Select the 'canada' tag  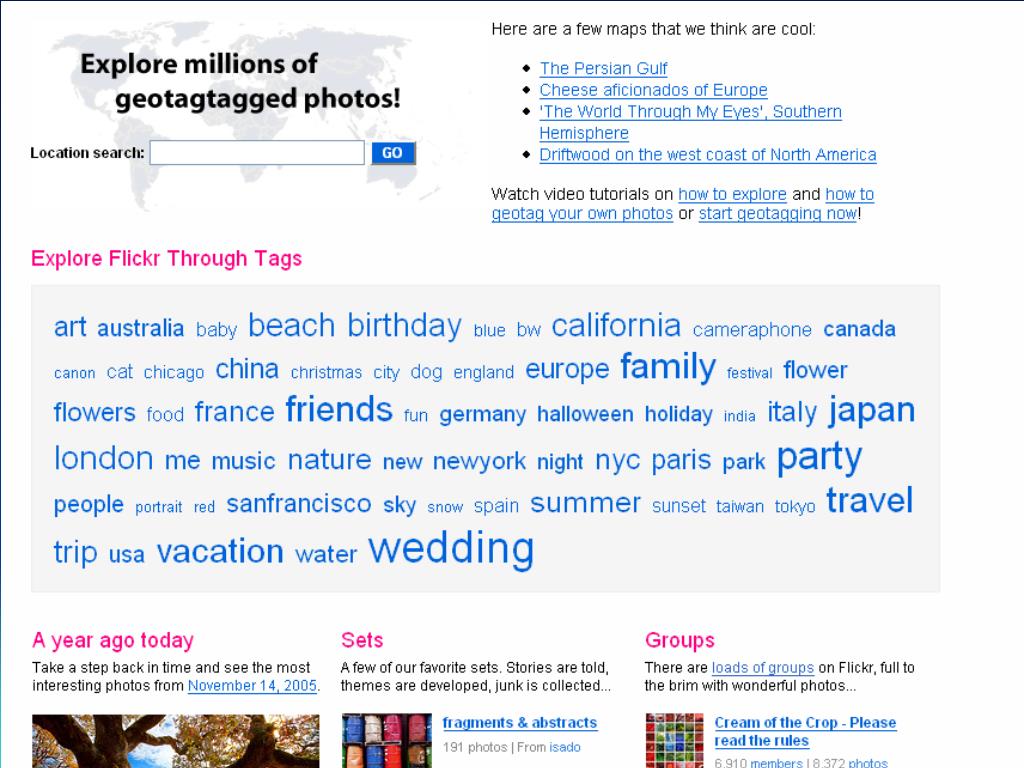click(859, 328)
